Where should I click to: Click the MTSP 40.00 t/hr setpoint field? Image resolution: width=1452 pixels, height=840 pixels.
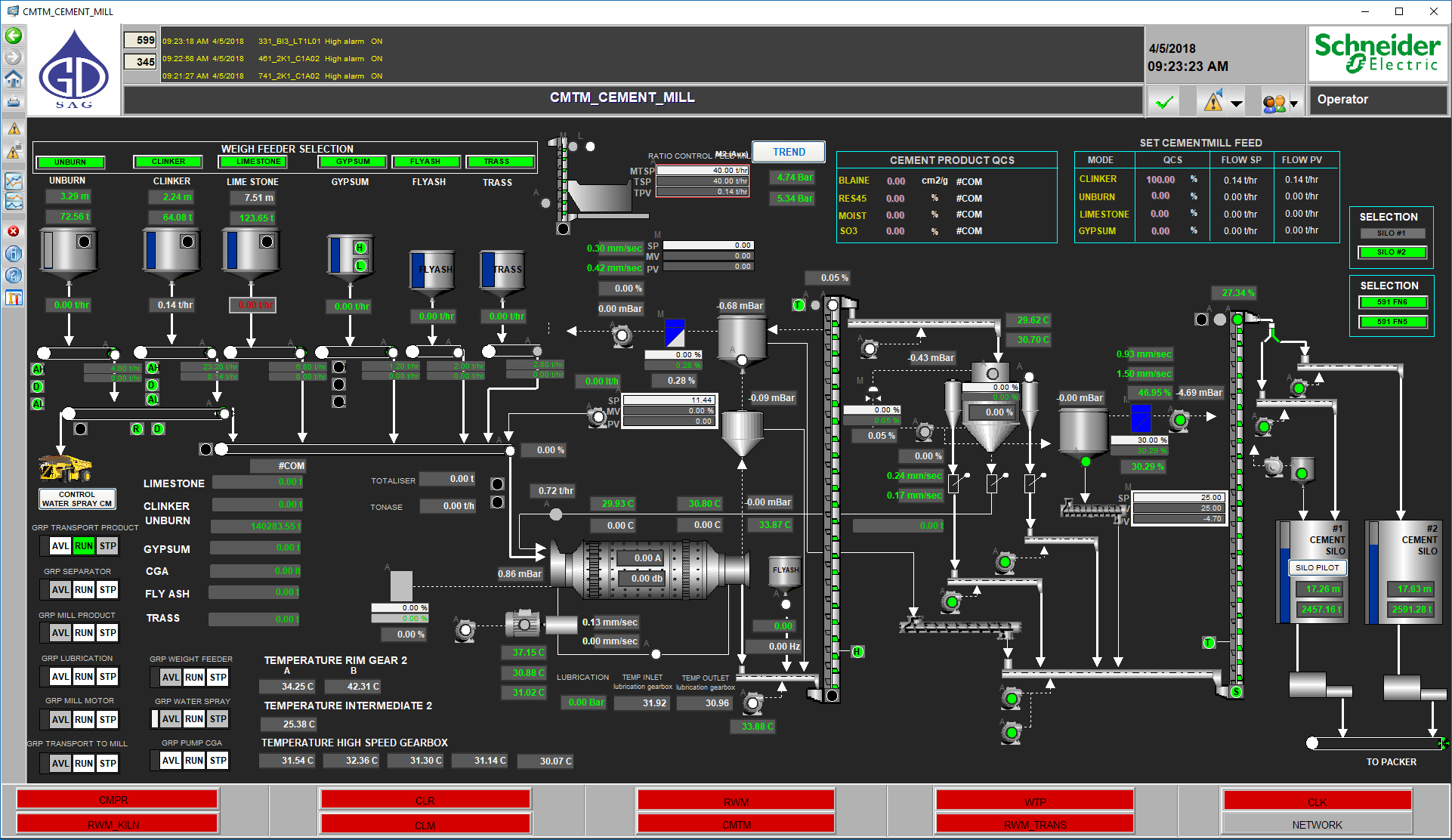702,171
